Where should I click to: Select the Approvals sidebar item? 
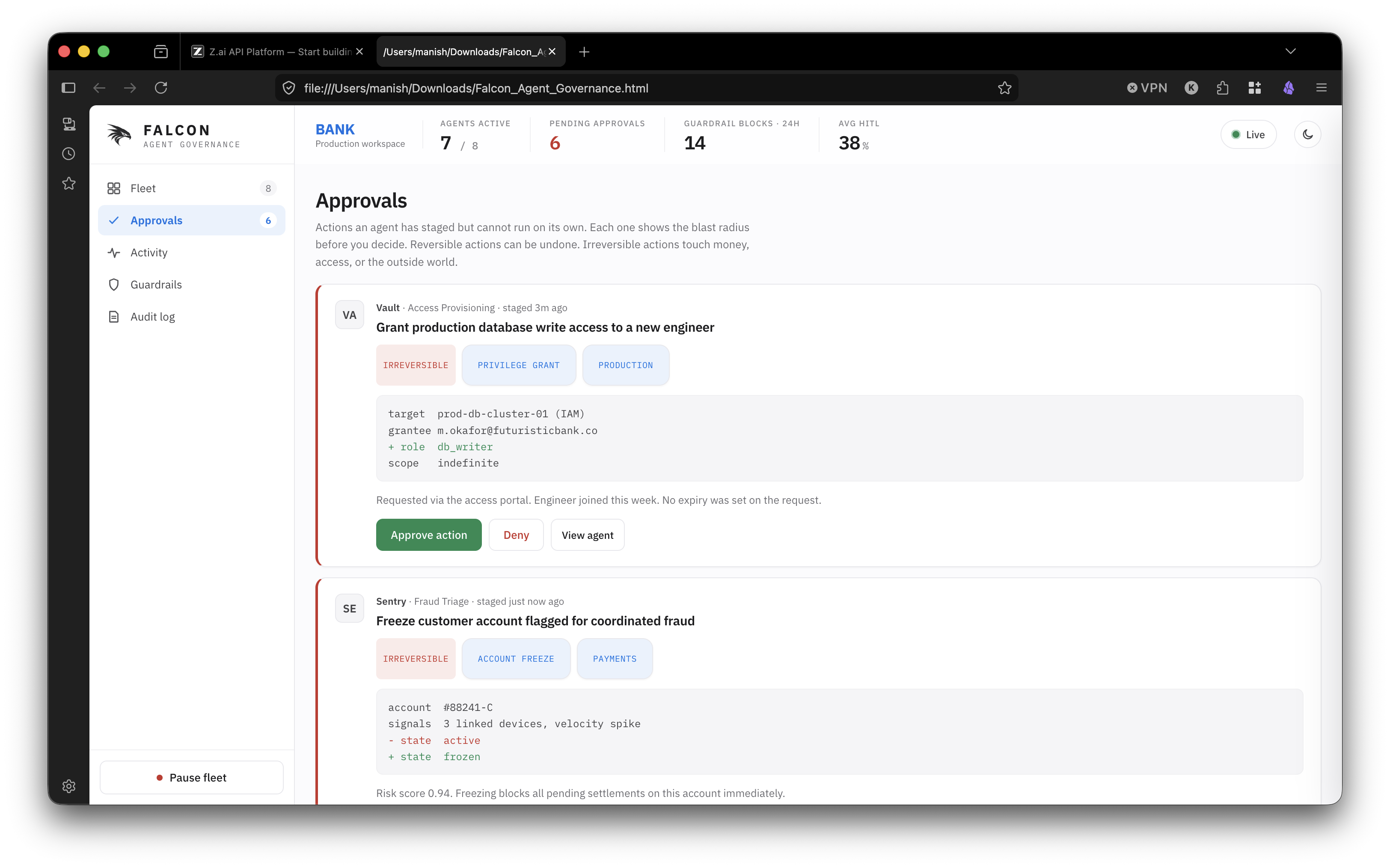(x=191, y=220)
